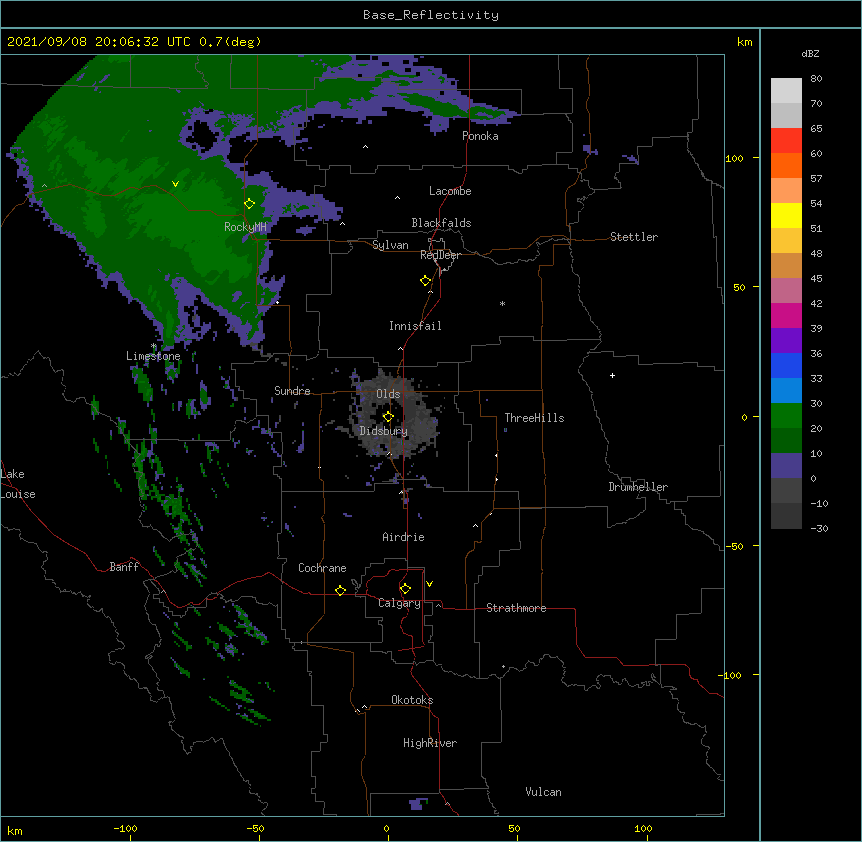
Task: Click the km unit label at top right
Action: (x=744, y=42)
